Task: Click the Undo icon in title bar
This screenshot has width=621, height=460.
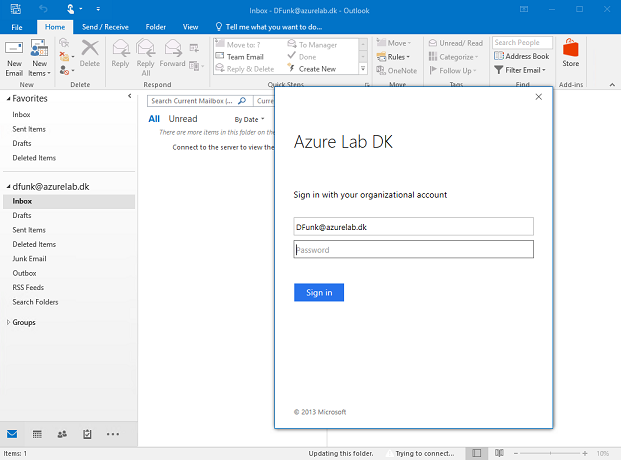Action: 43,9
